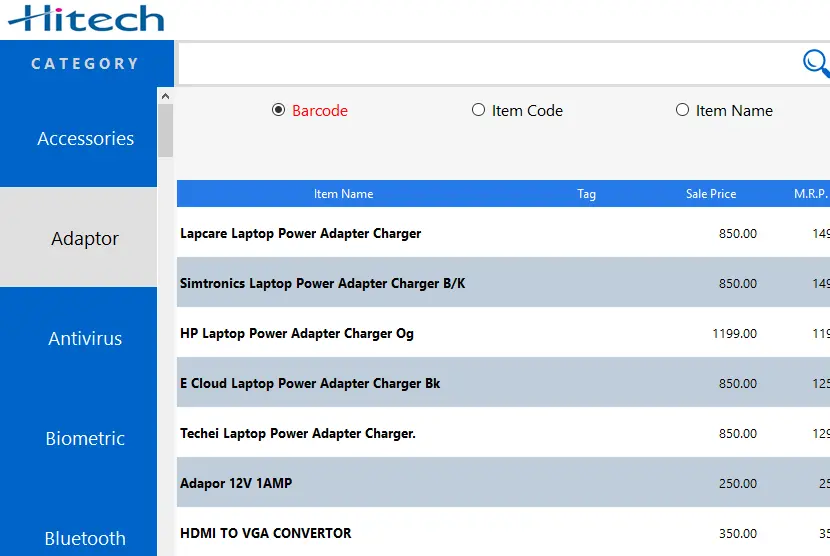
Task: Open the Adaptor category
Action: pos(85,239)
